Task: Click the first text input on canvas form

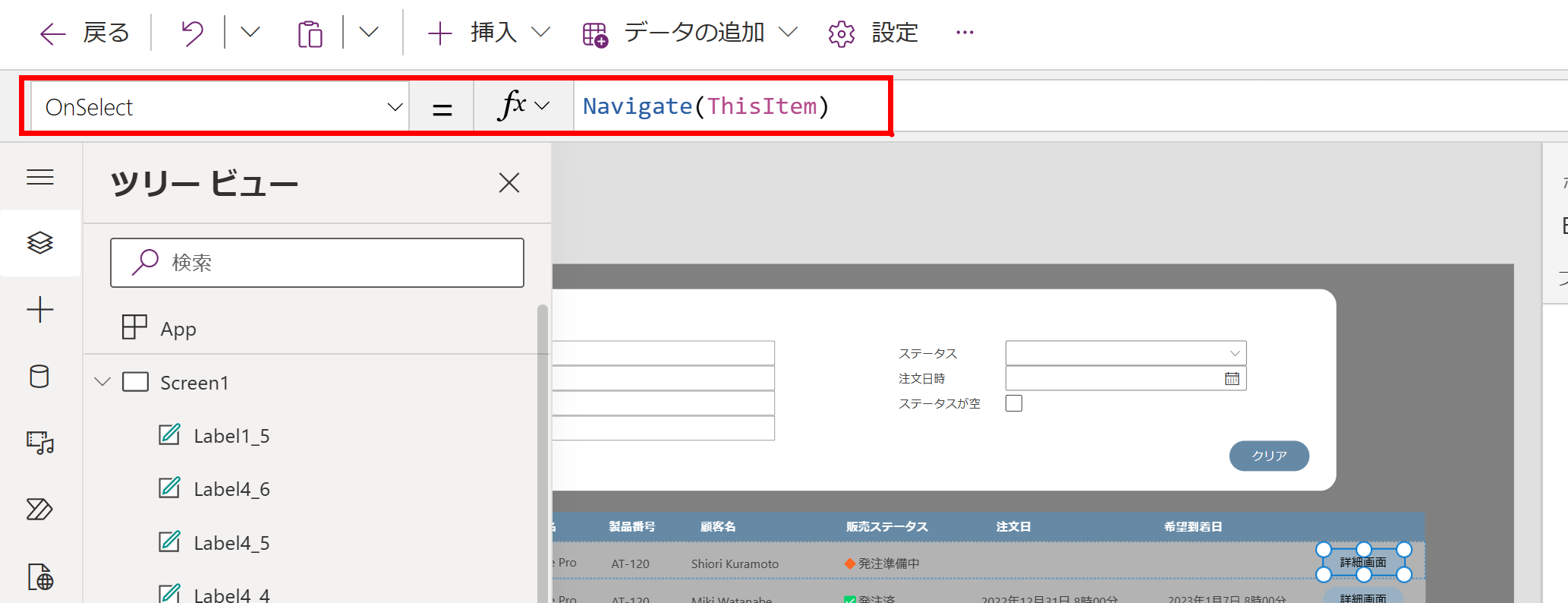Action: [663, 353]
